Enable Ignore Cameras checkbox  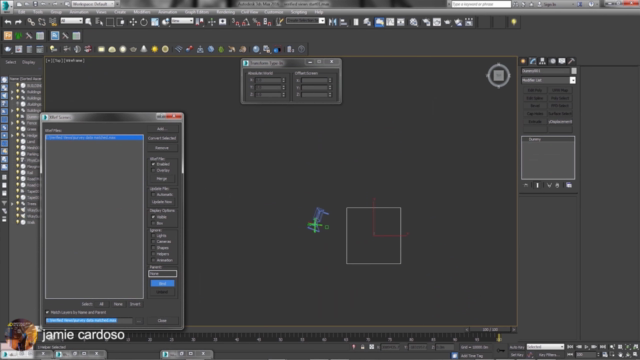[153, 242]
